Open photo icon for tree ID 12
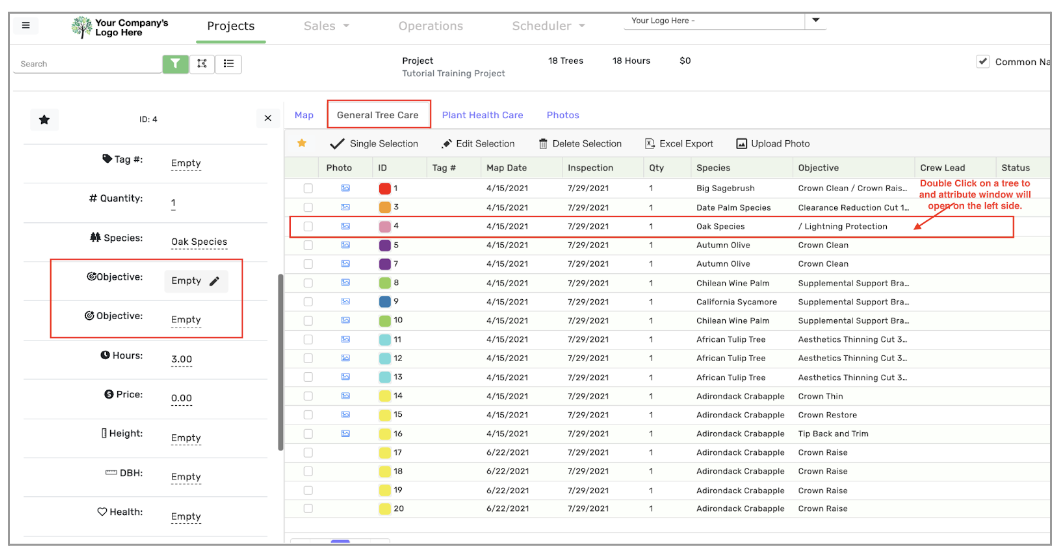Viewport: 1056px width, 548px height. tap(345, 358)
